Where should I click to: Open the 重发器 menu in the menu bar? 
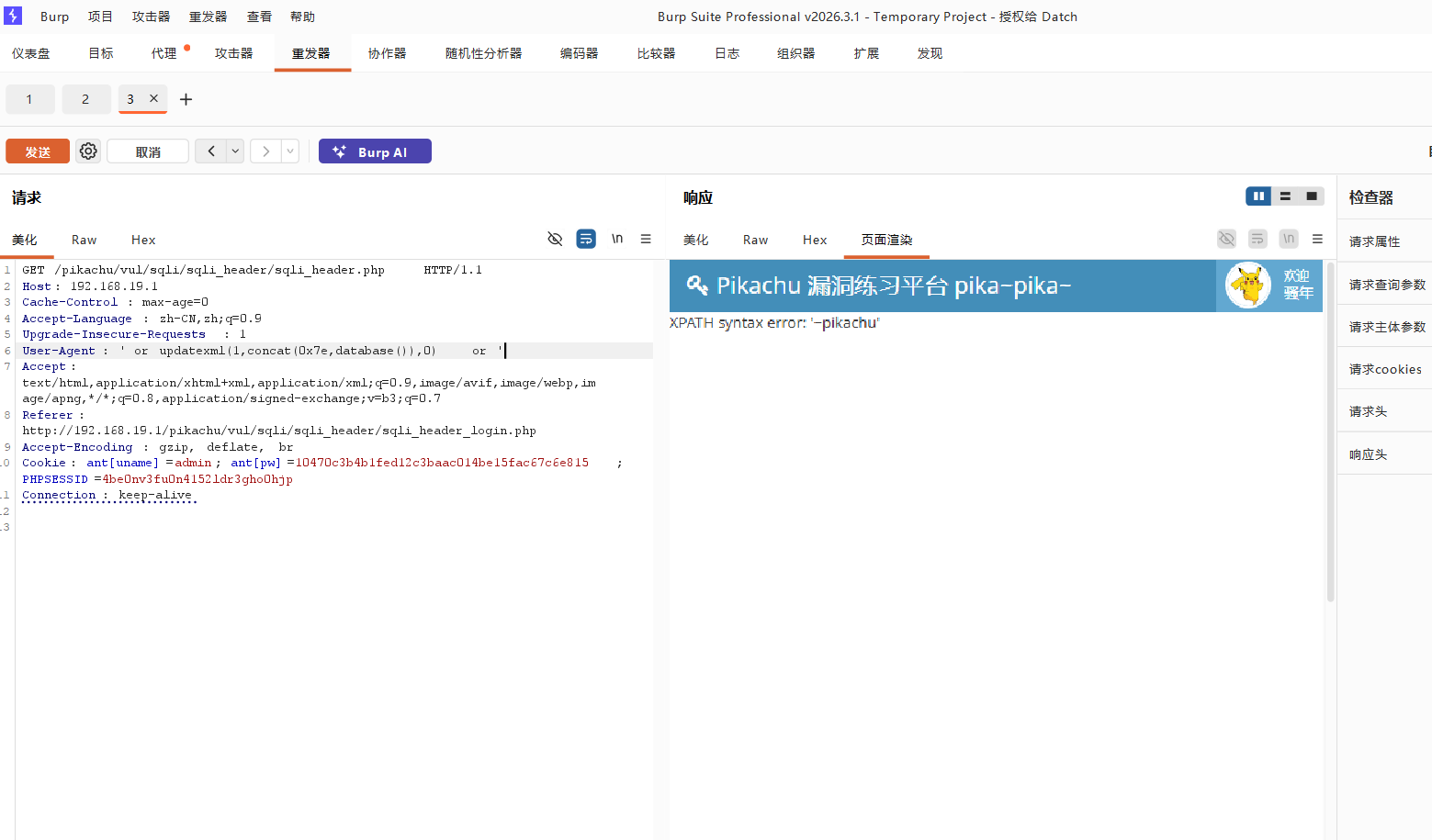pyautogui.click(x=208, y=17)
